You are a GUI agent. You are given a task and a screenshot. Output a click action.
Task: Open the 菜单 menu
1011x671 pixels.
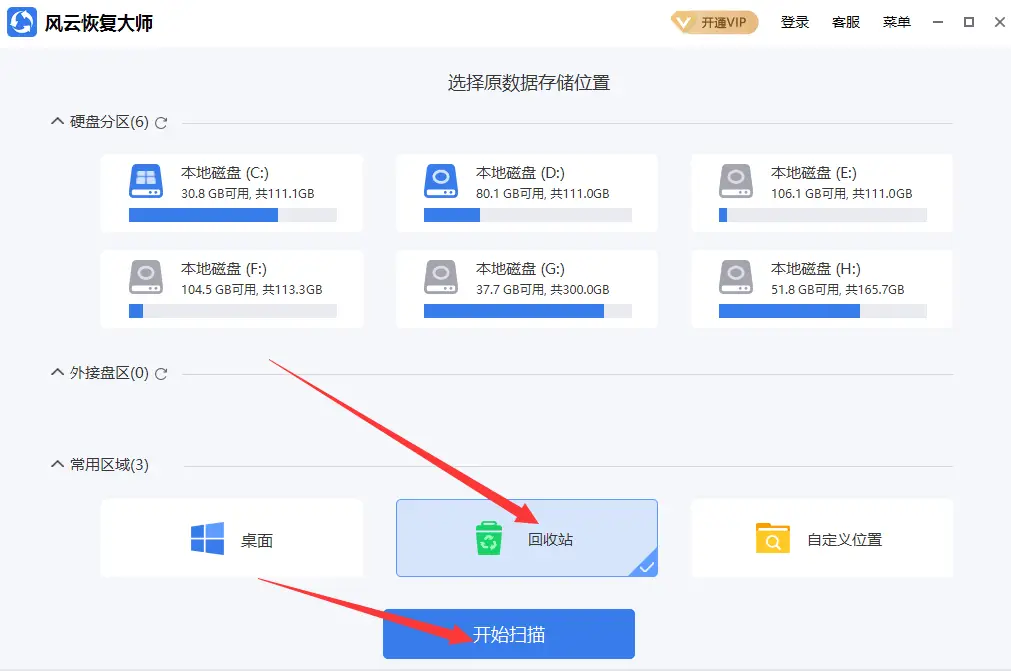[x=896, y=22]
